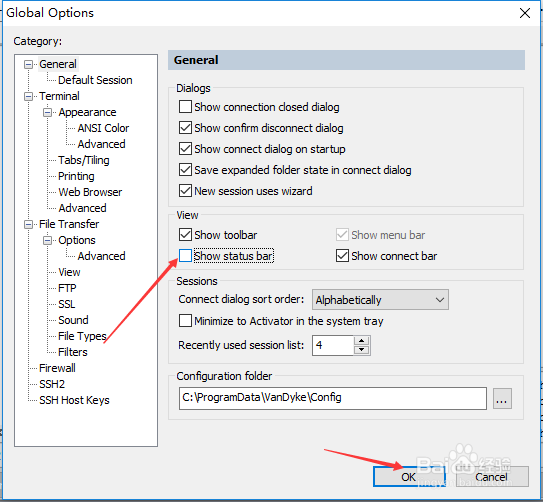
Task: Select Sound category
Action: (x=73, y=320)
